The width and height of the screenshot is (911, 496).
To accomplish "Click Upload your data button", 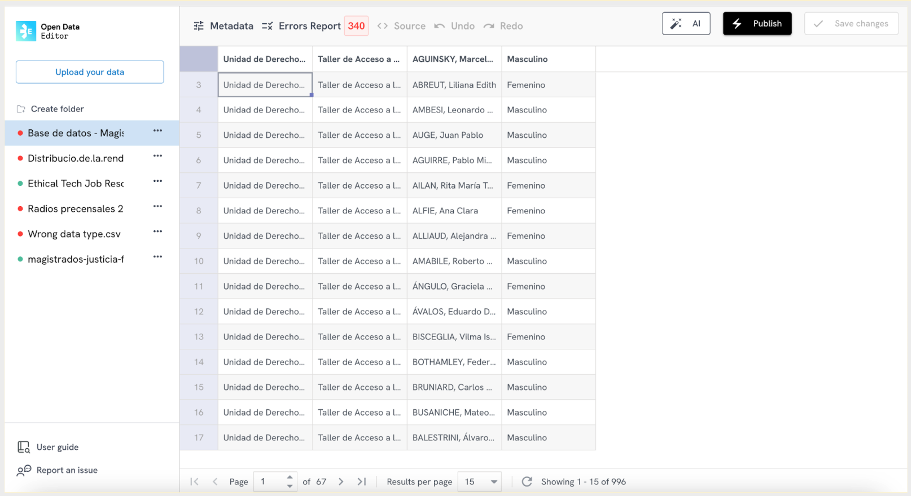I will pos(89,72).
